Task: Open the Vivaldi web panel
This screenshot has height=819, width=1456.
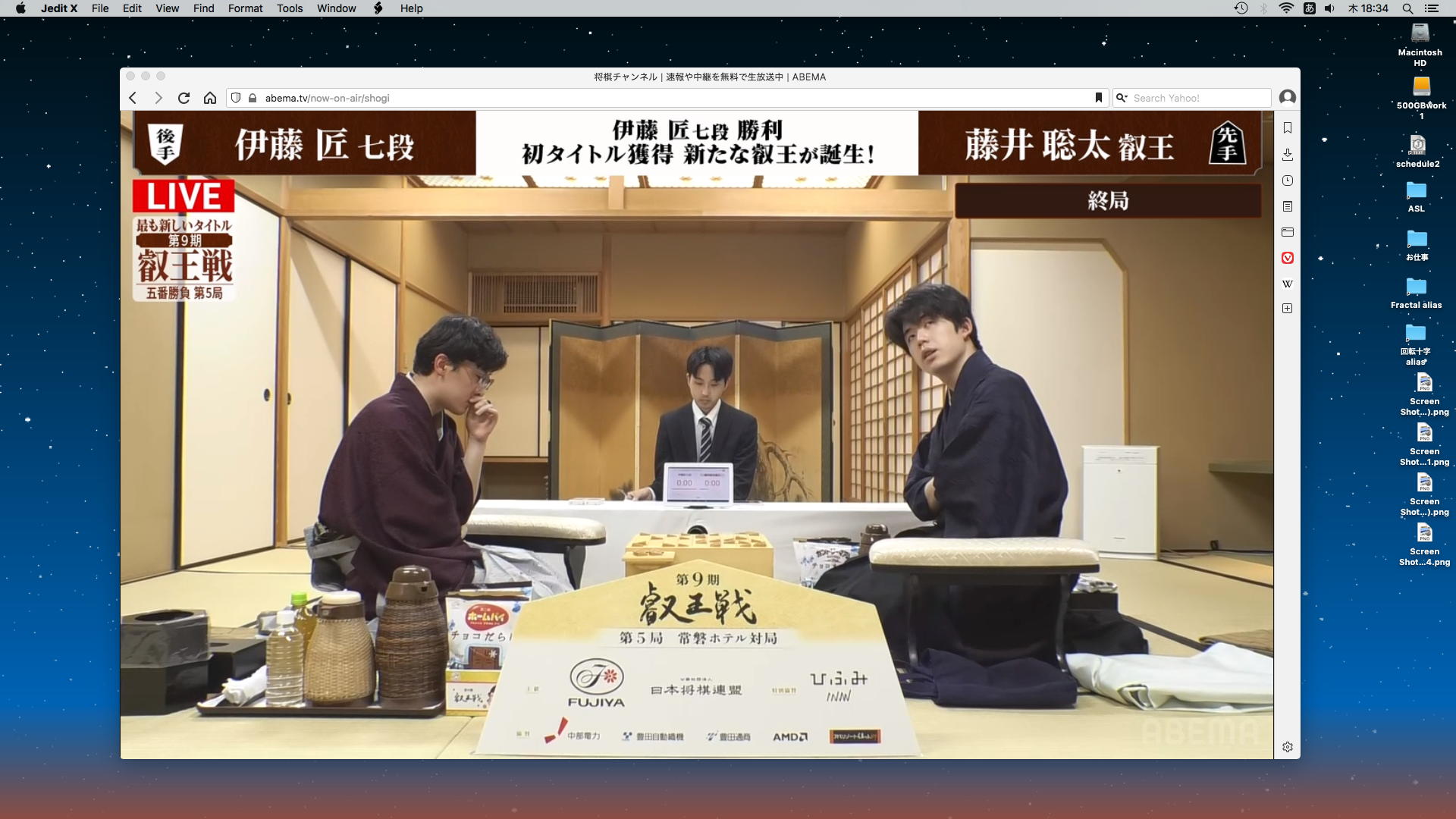Action: pyautogui.click(x=1287, y=258)
